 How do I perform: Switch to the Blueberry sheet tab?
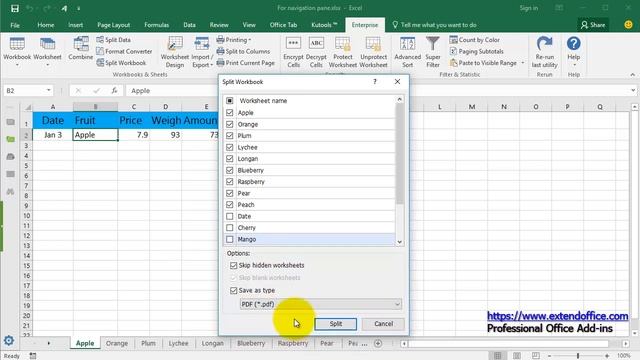[x=251, y=343]
